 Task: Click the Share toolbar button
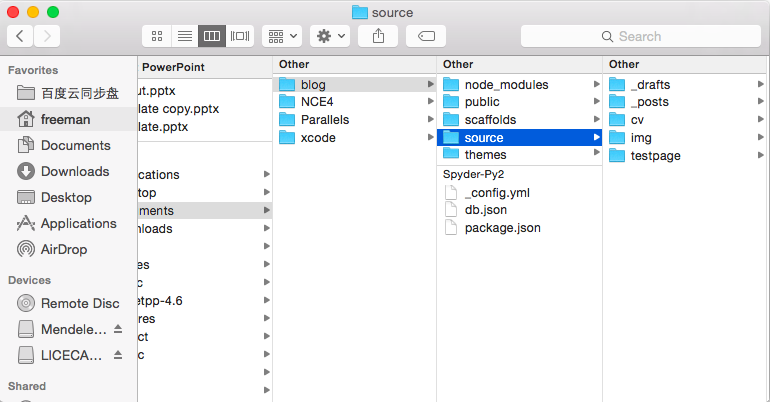pyautogui.click(x=378, y=36)
